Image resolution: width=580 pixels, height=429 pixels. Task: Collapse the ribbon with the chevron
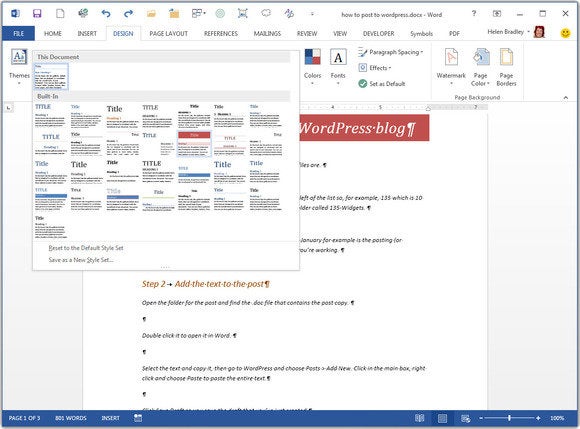[566, 98]
